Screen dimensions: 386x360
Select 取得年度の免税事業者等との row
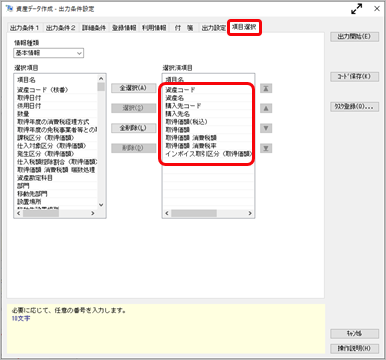tap(56, 130)
